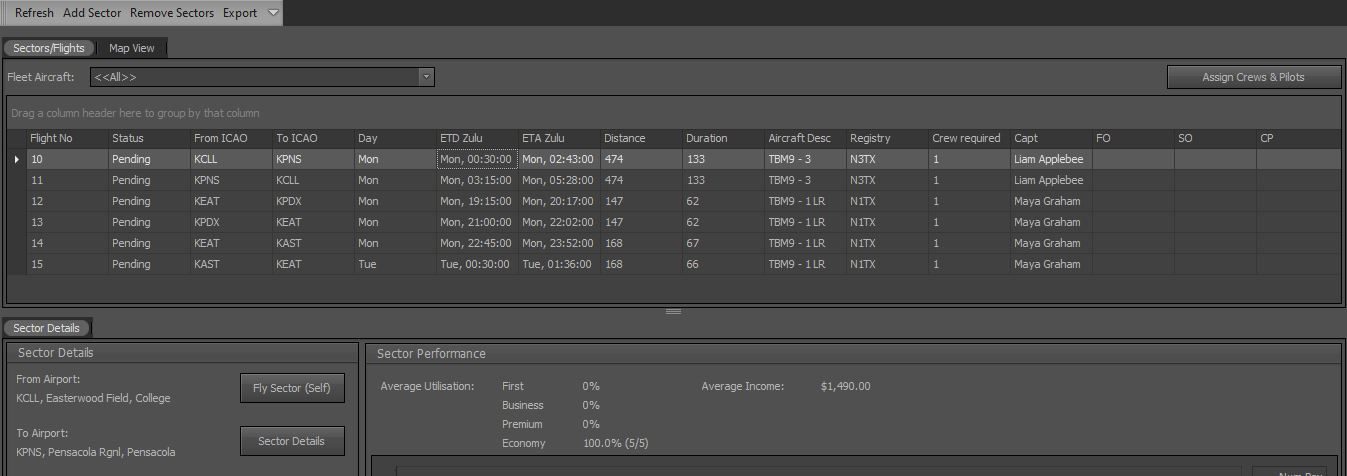Click Refresh in the top toolbar
1347x476 pixels.
[34, 13]
